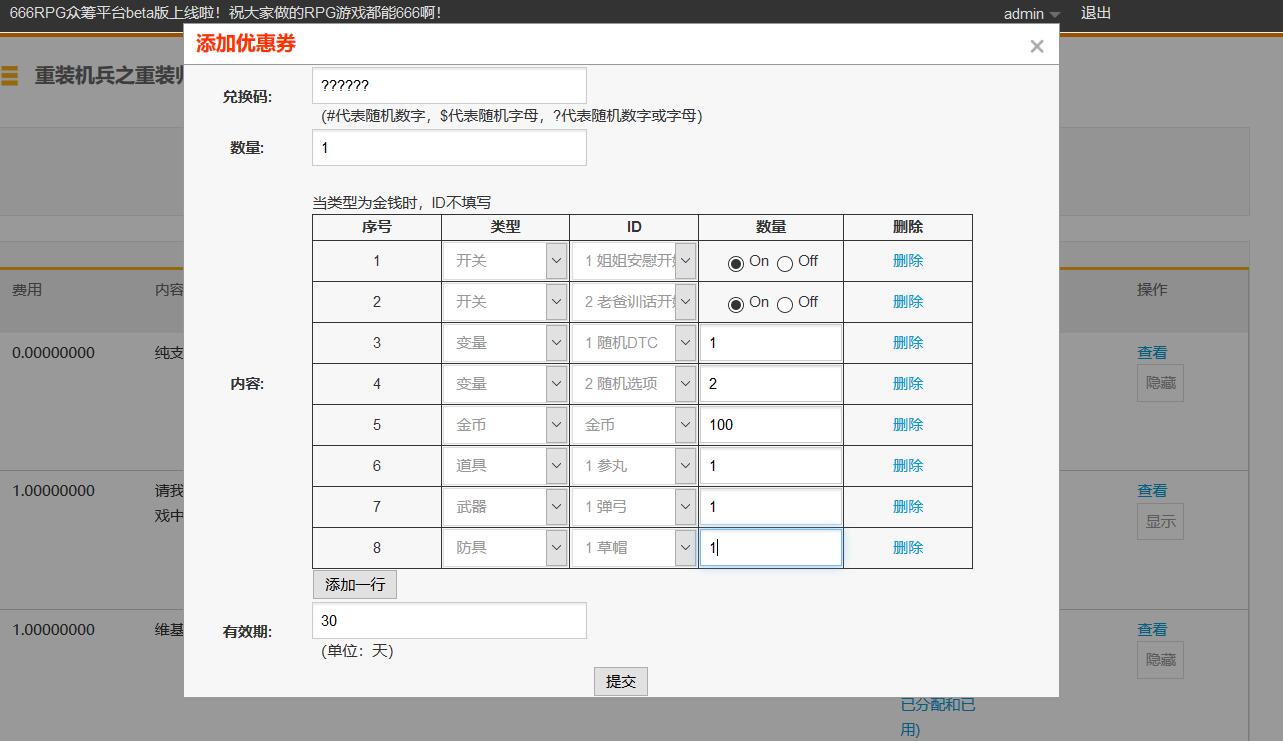Close the 添加优惠券 dialog

coord(1036,46)
